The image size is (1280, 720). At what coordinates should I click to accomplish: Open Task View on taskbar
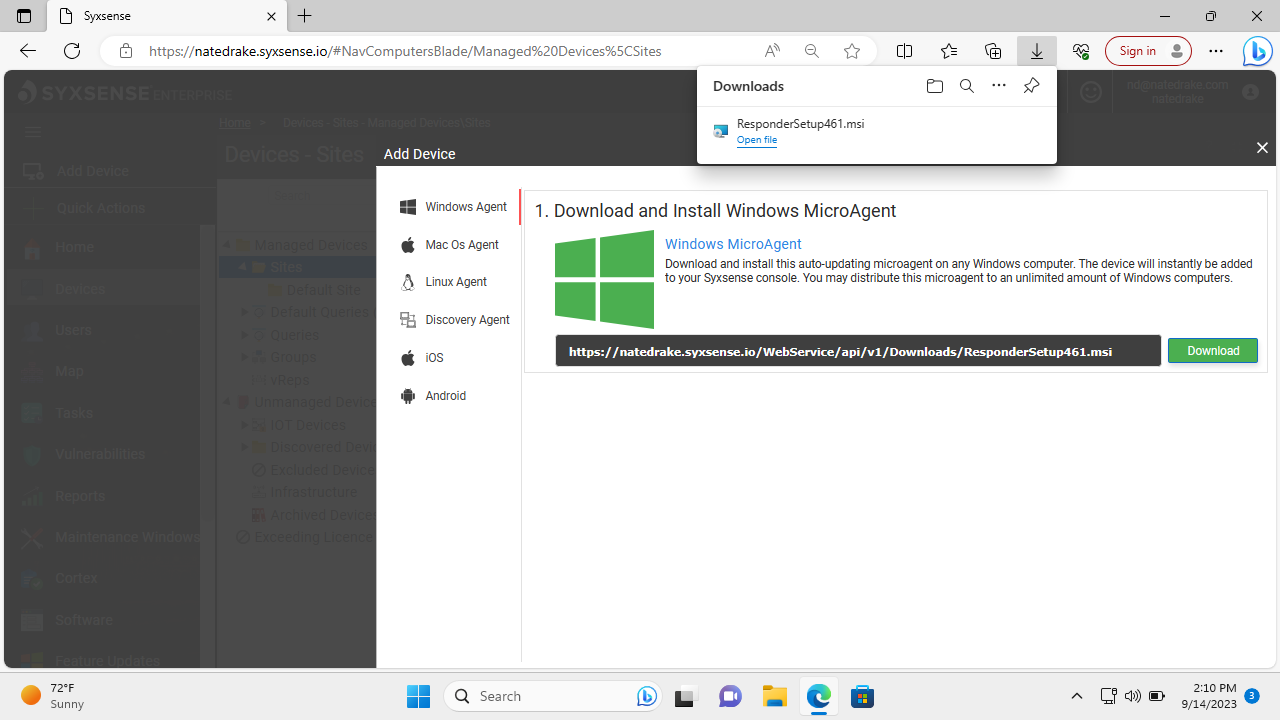click(x=685, y=696)
